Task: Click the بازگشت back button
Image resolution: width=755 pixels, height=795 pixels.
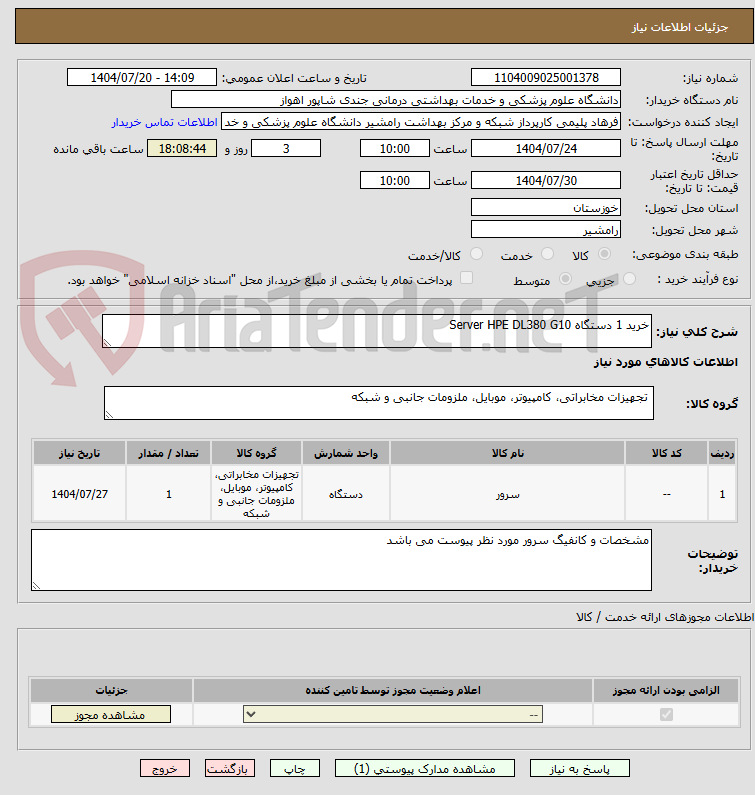Action: pyautogui.click(x=230, y=768)
